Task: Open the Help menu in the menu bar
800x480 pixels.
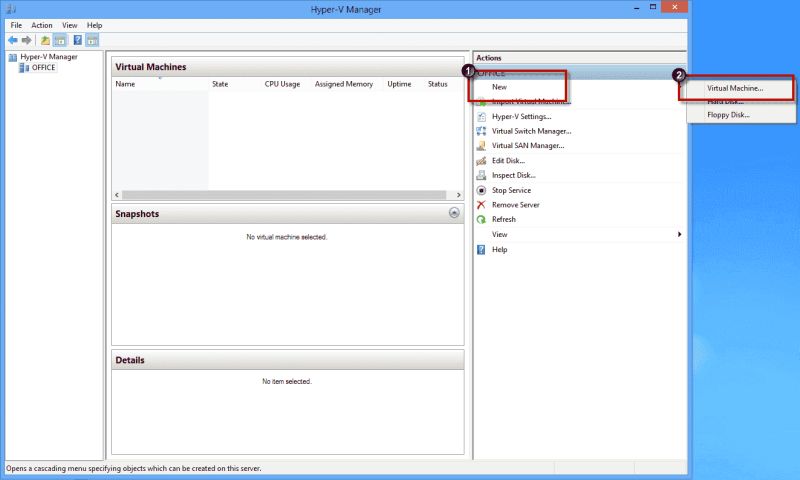Action: pos(94,25)
